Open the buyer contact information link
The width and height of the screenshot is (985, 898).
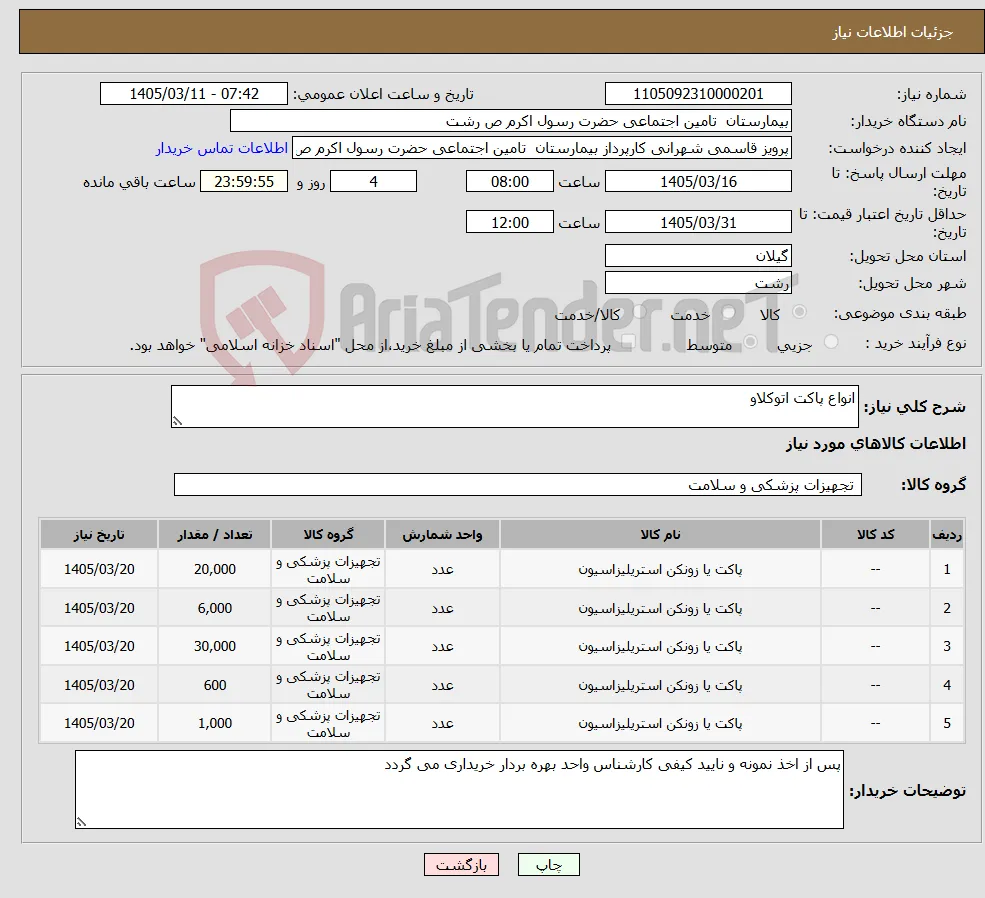coord(222,148)
